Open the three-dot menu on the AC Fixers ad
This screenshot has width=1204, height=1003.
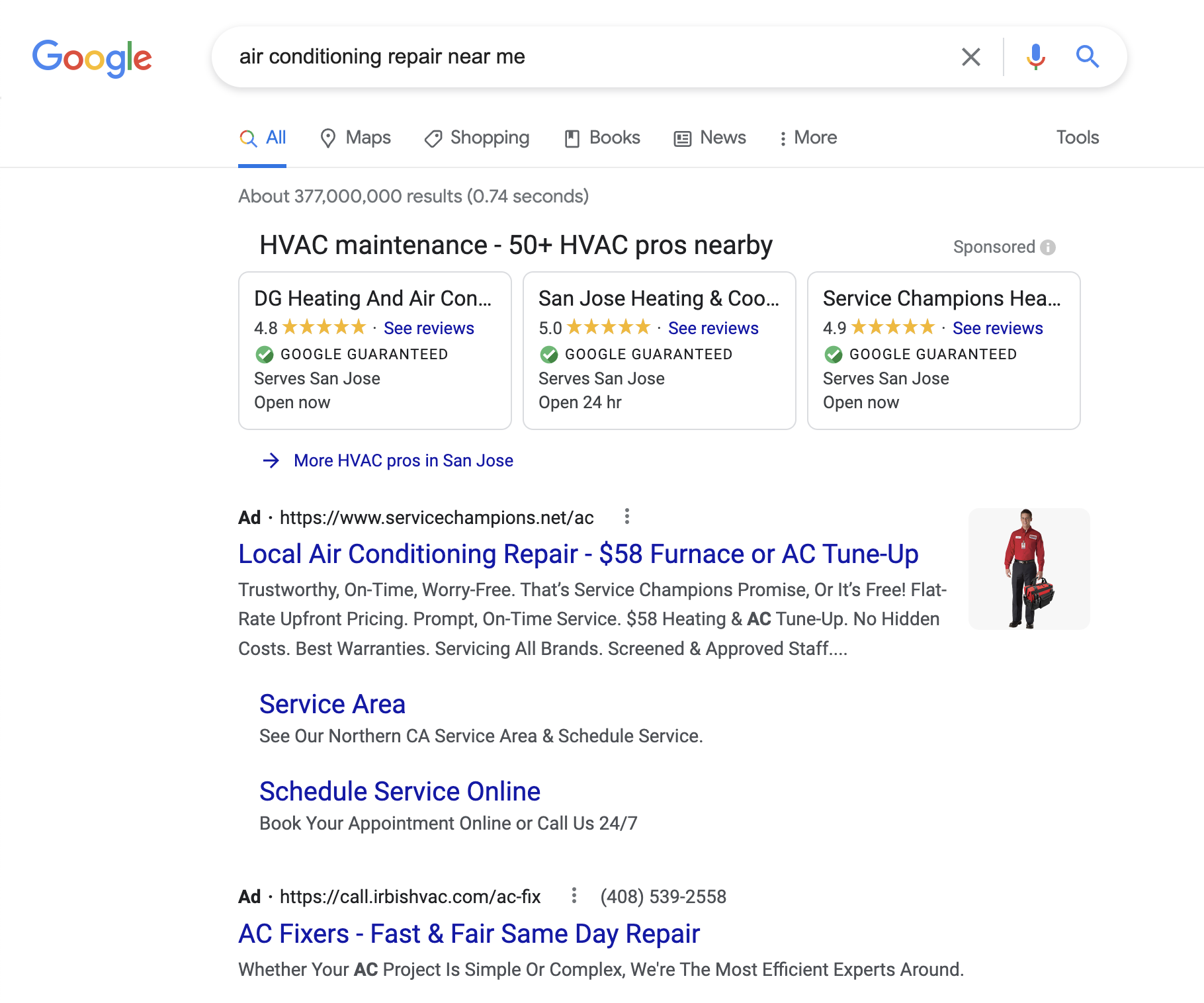point(574,896)
